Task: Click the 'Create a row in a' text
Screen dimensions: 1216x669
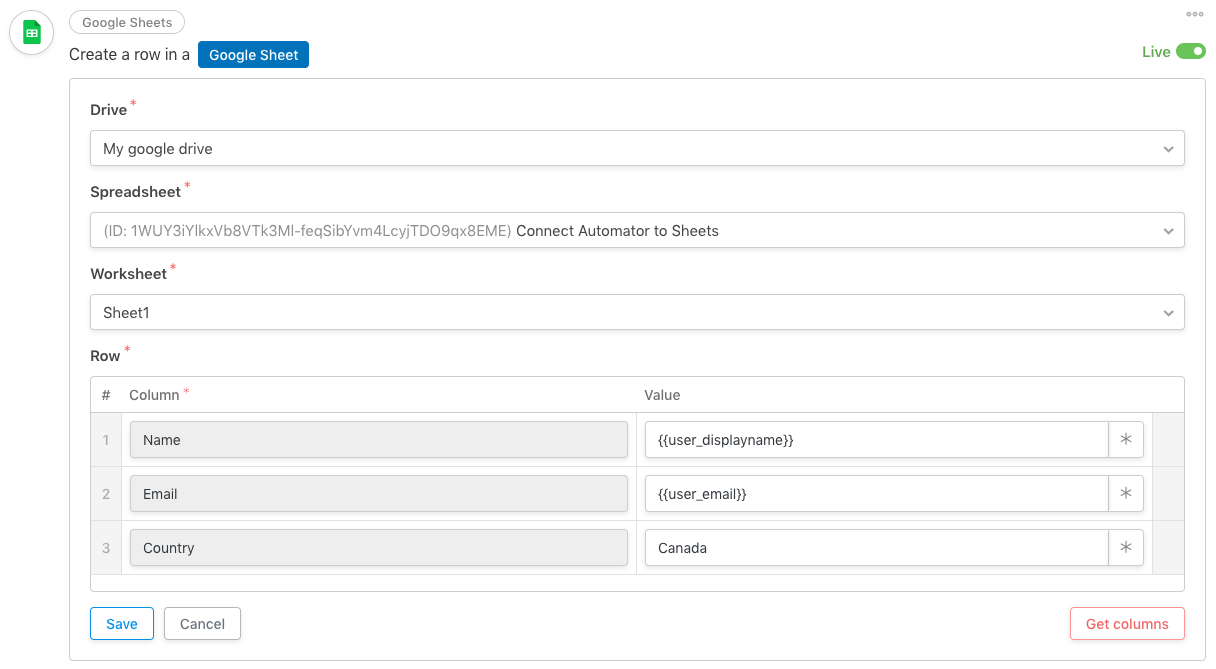Action: [x=129, y=54]
